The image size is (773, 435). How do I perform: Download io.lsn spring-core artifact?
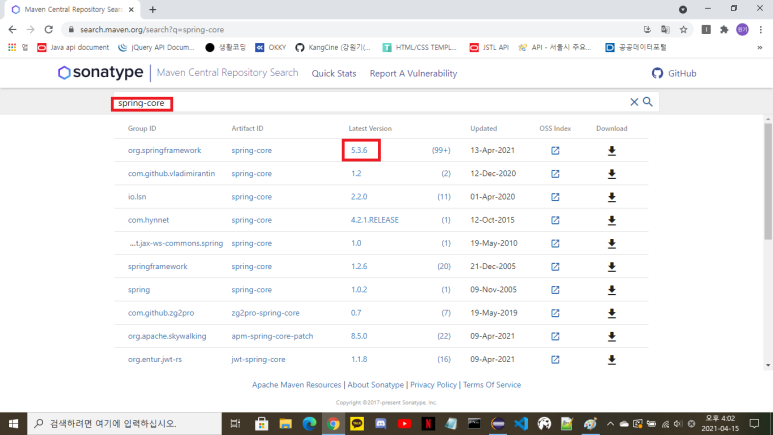pos(611,197)
